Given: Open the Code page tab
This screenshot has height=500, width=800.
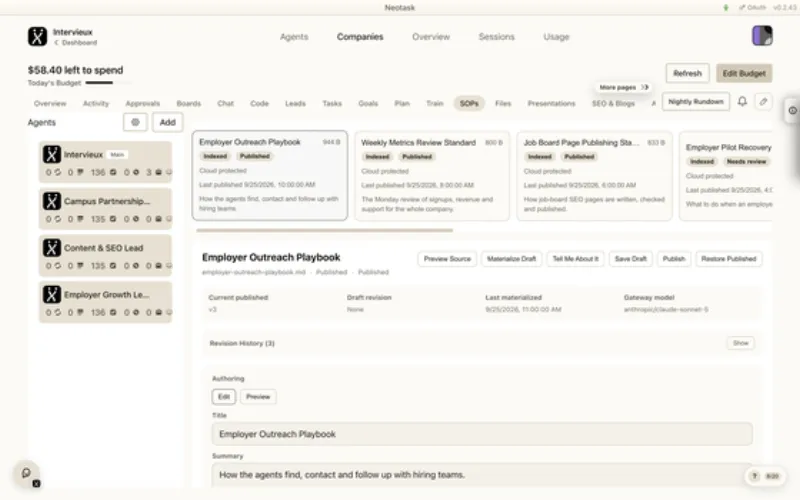Looking at the screenshot, I should pyautogui.click(x=259, y=103).
